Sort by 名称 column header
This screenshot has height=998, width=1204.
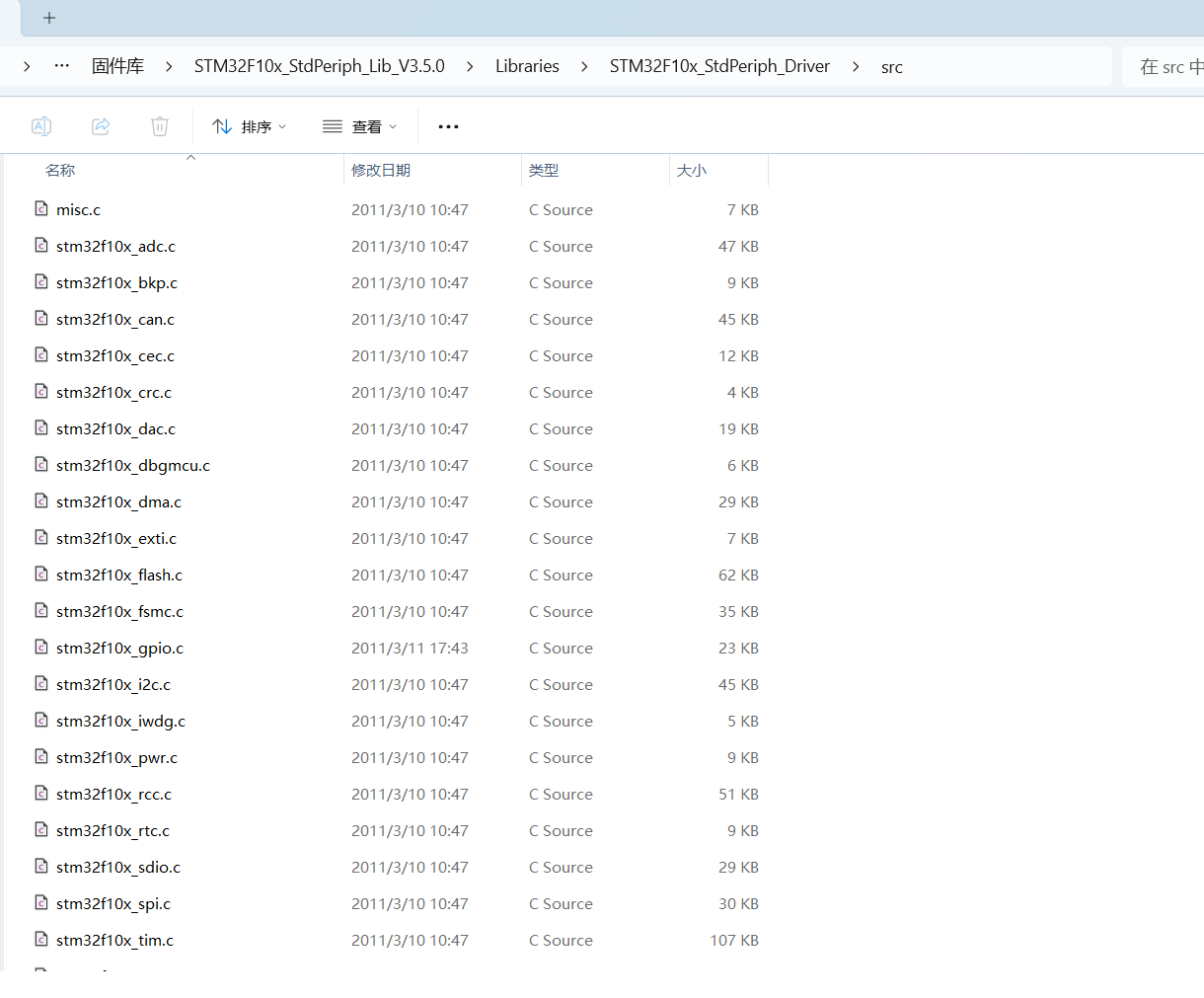coord(60,171)
